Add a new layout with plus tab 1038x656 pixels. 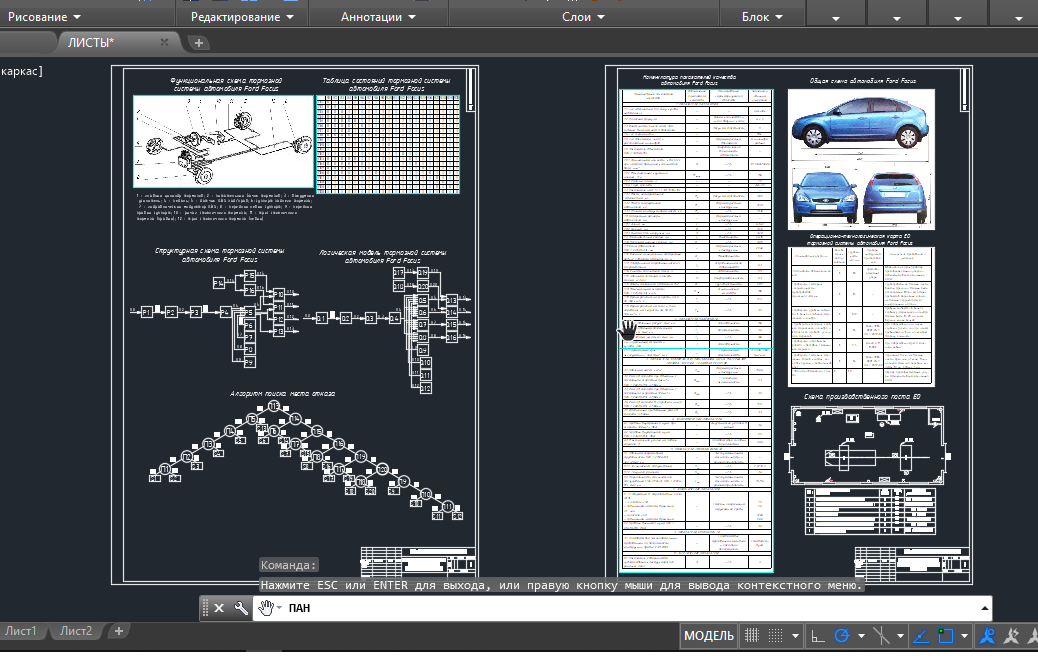tap(118, 631)
